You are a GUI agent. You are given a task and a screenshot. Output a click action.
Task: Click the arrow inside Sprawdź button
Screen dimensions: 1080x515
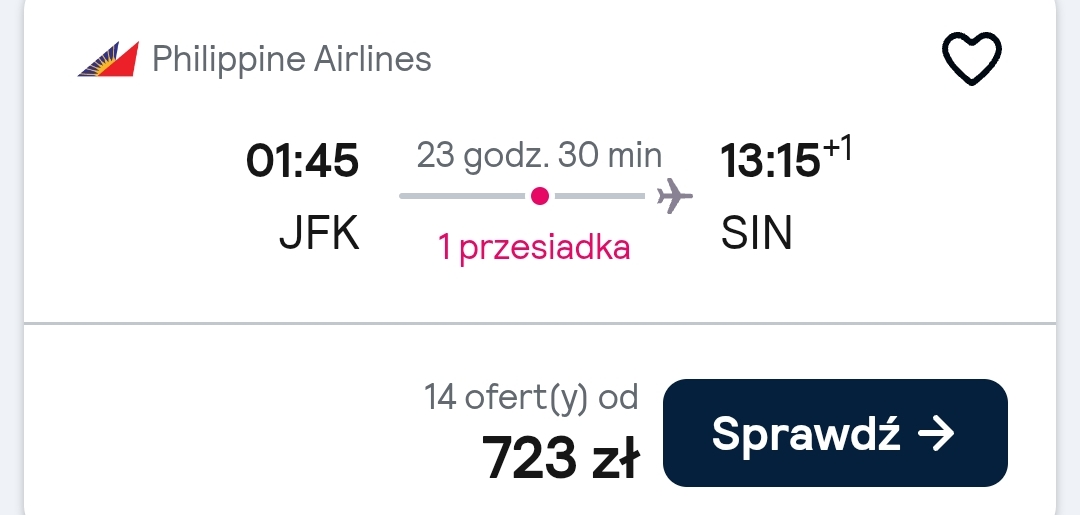tap(937, 433)
